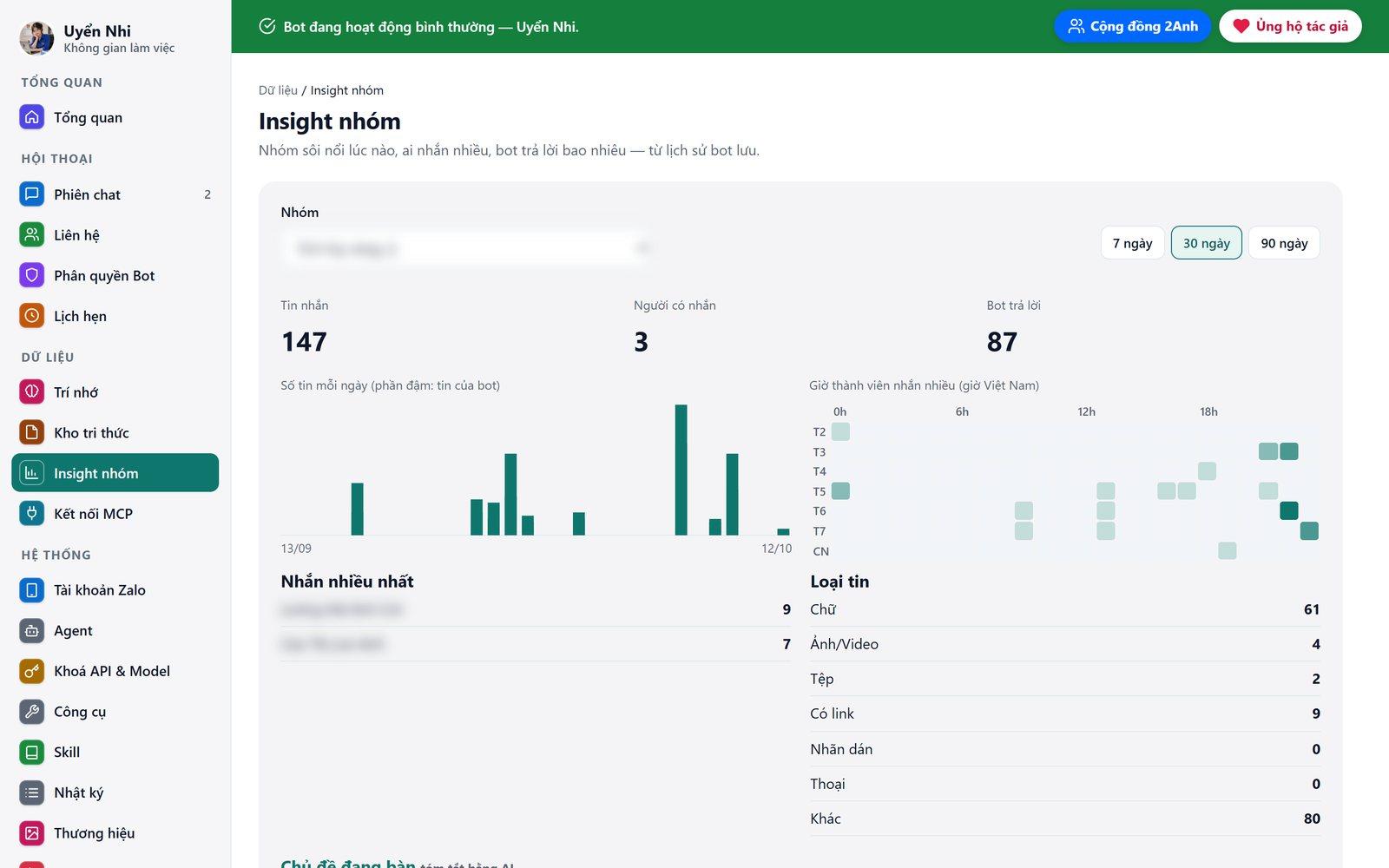Image resolution: width=1389 pixels, height=868 pixels.
Task: Select the Phân quyền Bot shield icon
Action: (x=32, y=275)
